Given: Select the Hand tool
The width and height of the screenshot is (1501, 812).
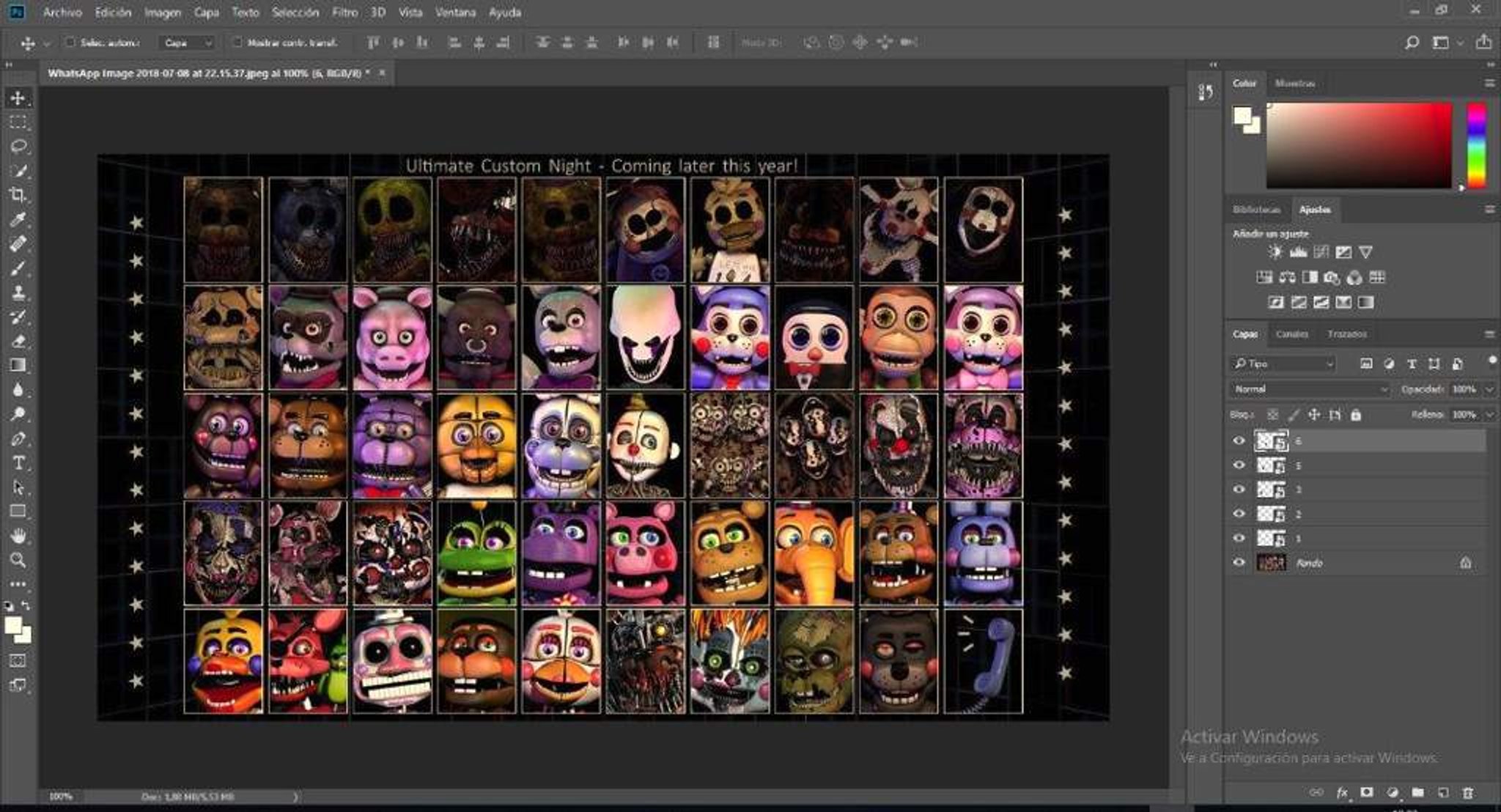Looking at the screenshot, I should [x=18, y=536].
